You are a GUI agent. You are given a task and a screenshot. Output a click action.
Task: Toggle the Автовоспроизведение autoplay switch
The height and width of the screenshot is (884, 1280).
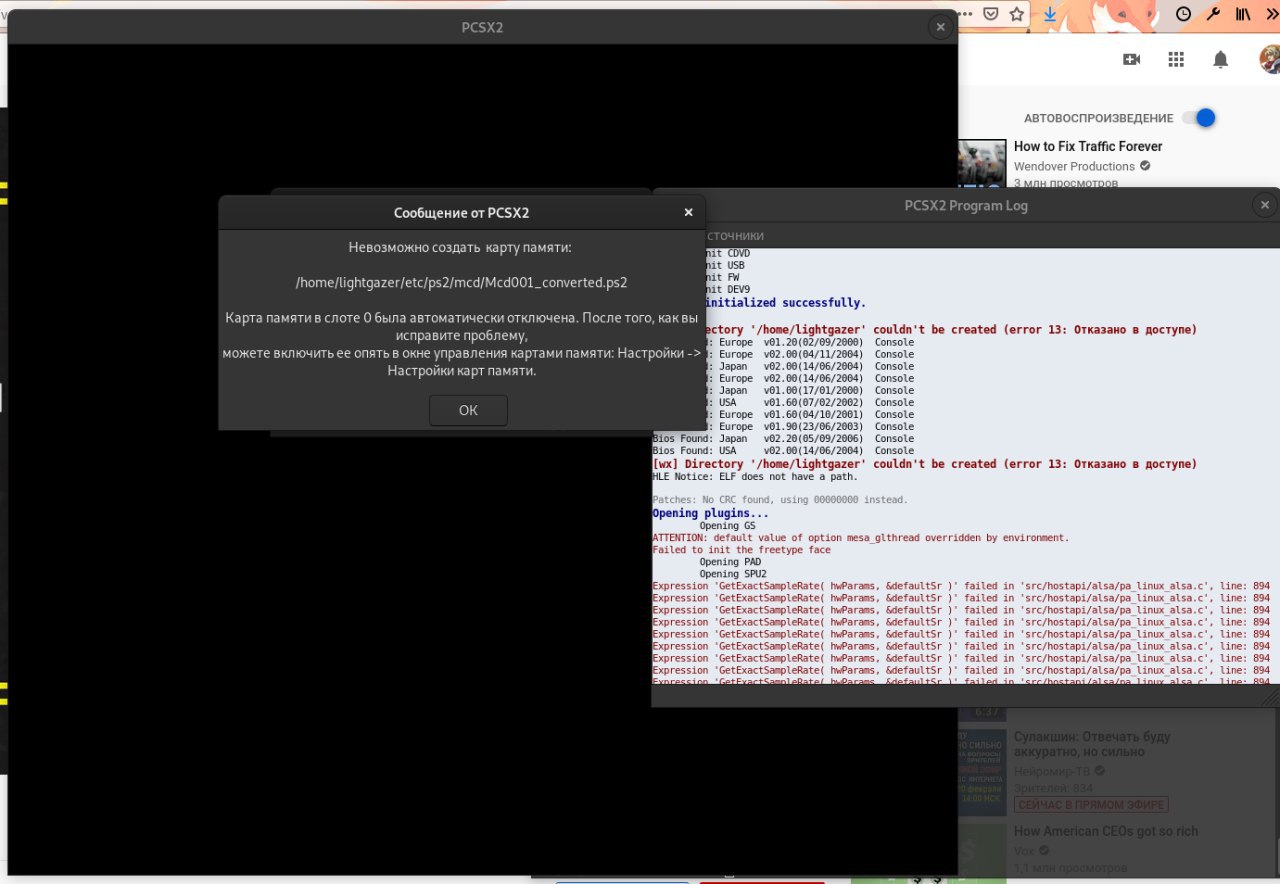pos(1198,118)
